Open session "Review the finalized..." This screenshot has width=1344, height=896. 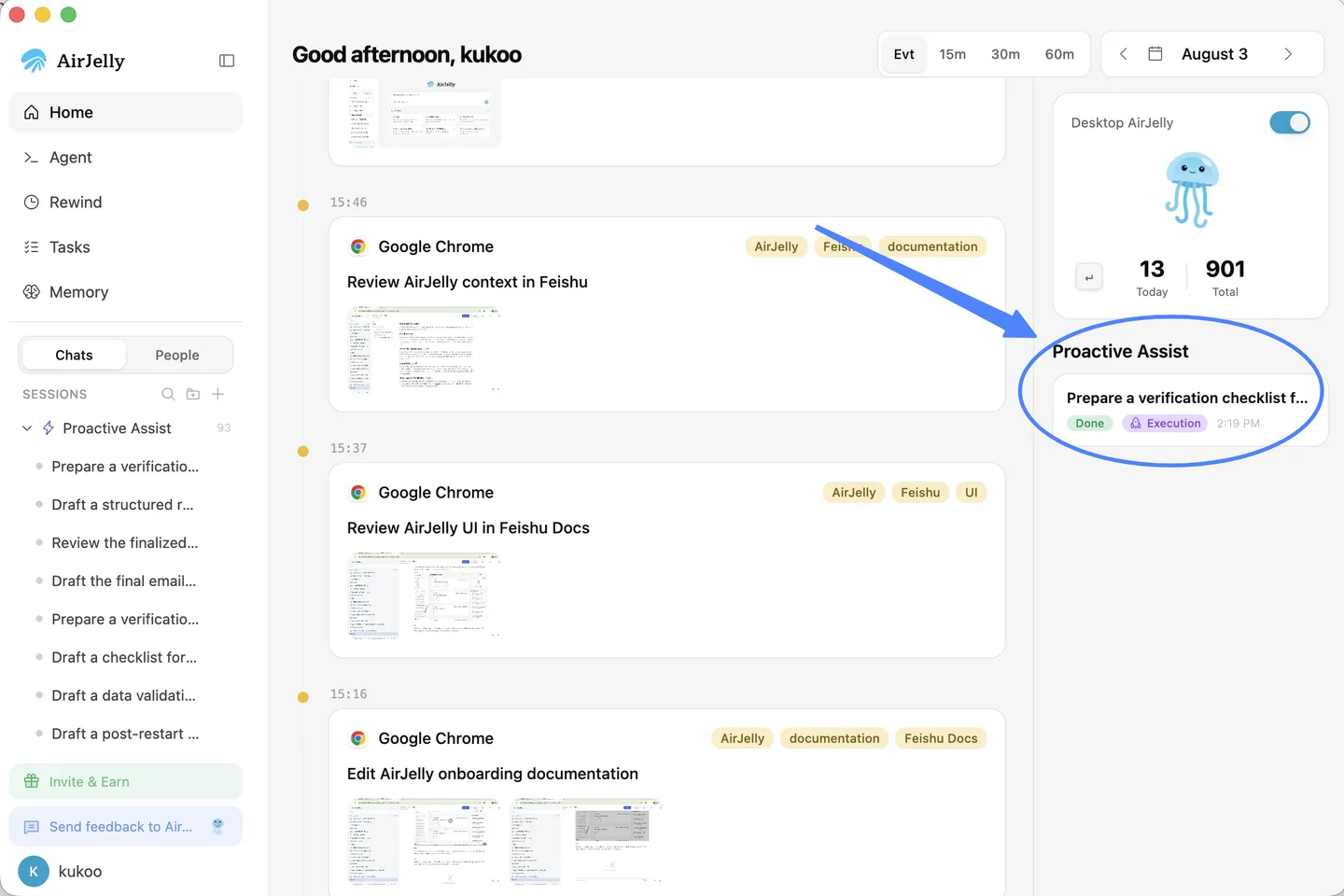(x=126, y=543)
